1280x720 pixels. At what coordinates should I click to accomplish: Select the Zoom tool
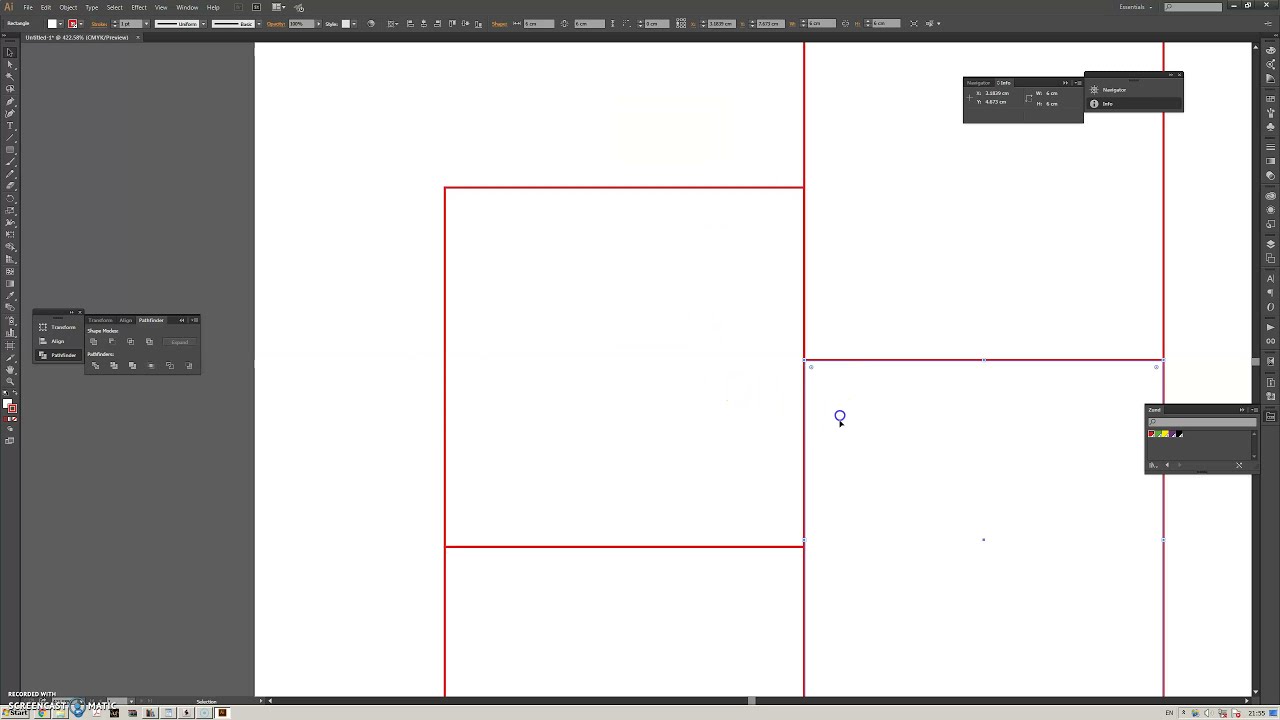10,381
